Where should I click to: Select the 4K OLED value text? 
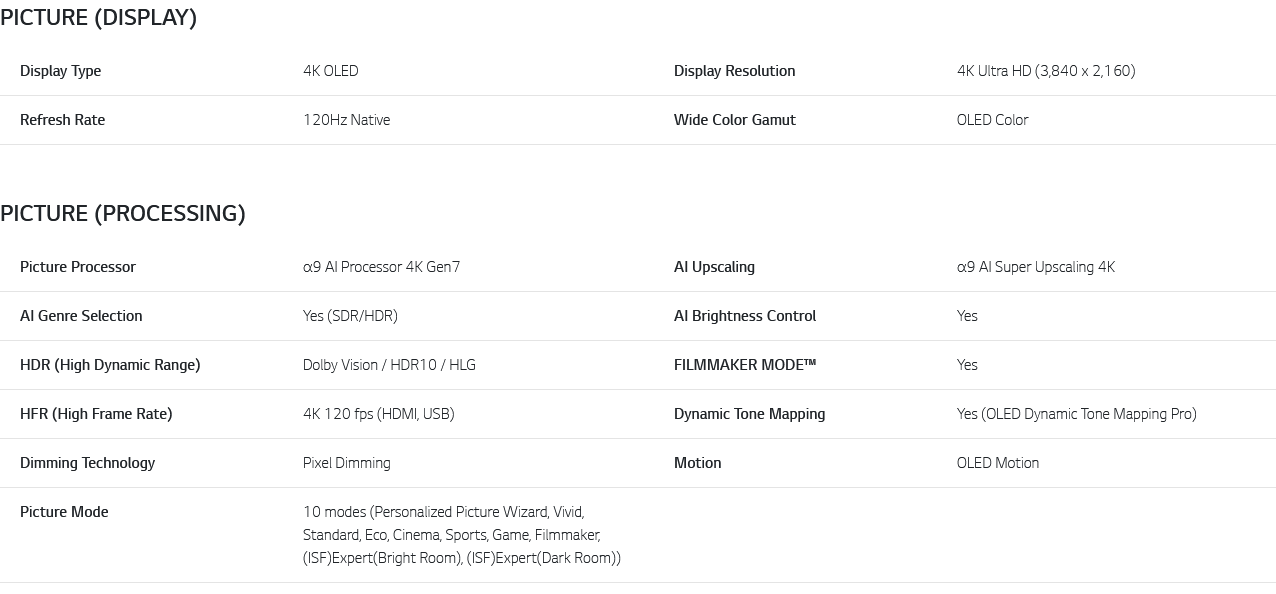(x=330, y=71)
